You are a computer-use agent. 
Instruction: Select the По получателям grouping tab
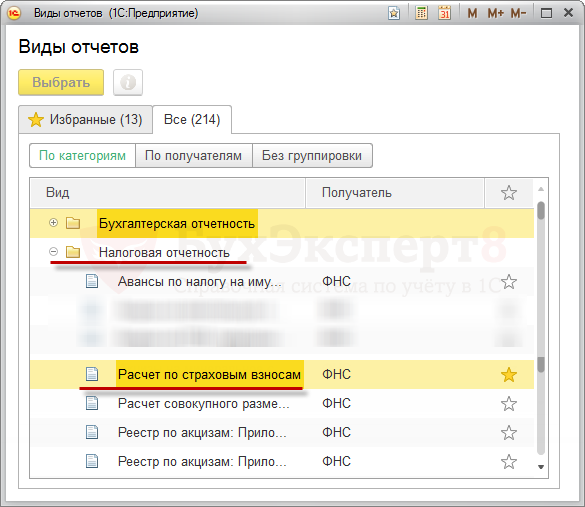coord(194,156)
